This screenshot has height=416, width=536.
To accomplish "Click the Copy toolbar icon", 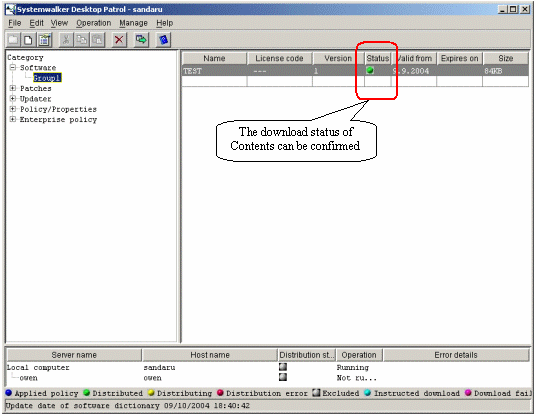I will click(x=82, y=40).
